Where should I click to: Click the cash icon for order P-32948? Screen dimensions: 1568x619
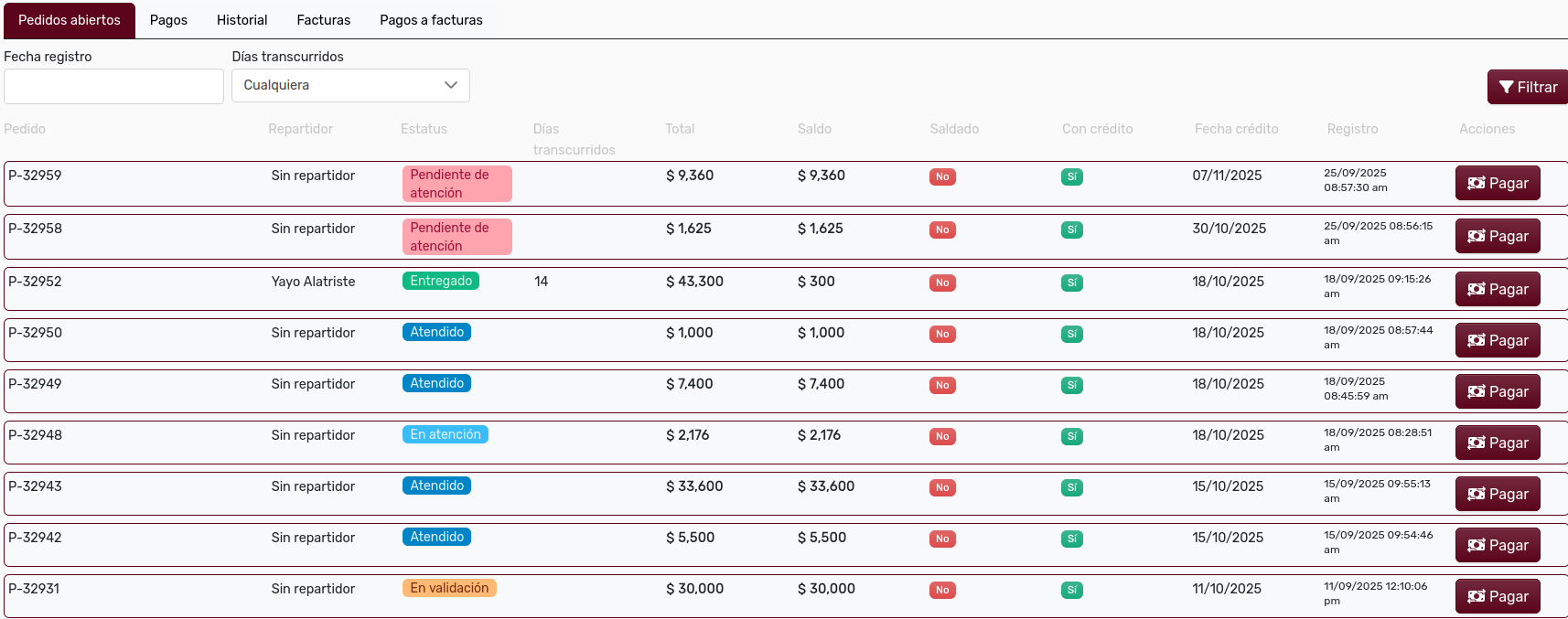click(x=1477, y=443)
